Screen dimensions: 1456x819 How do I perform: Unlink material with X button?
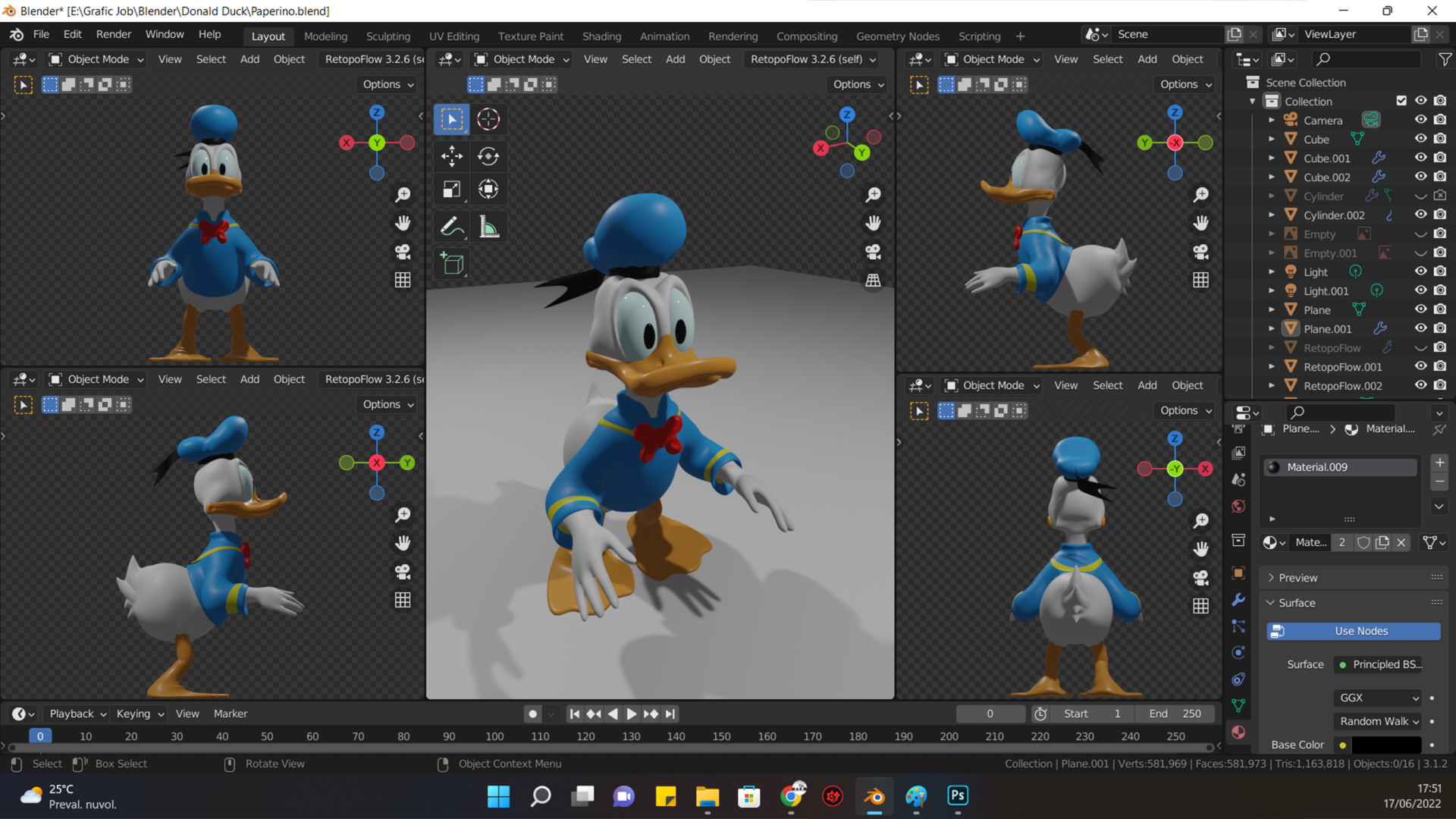pyautogui.click(x=1401, y=542)
